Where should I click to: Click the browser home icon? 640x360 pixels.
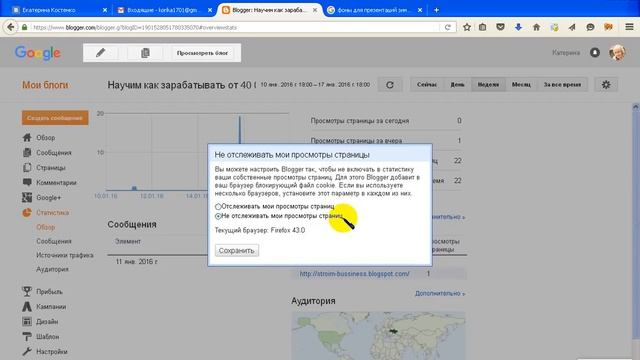click(x=536, y=27)
